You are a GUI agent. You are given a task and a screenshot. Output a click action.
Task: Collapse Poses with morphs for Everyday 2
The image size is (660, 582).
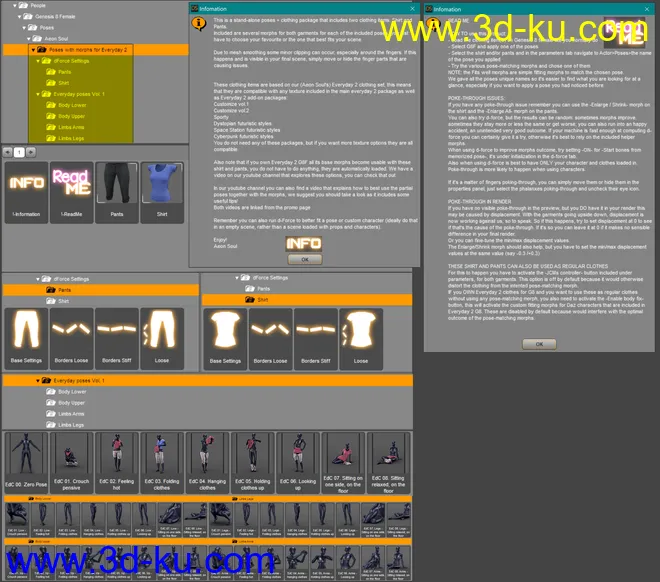pos(32,49)
